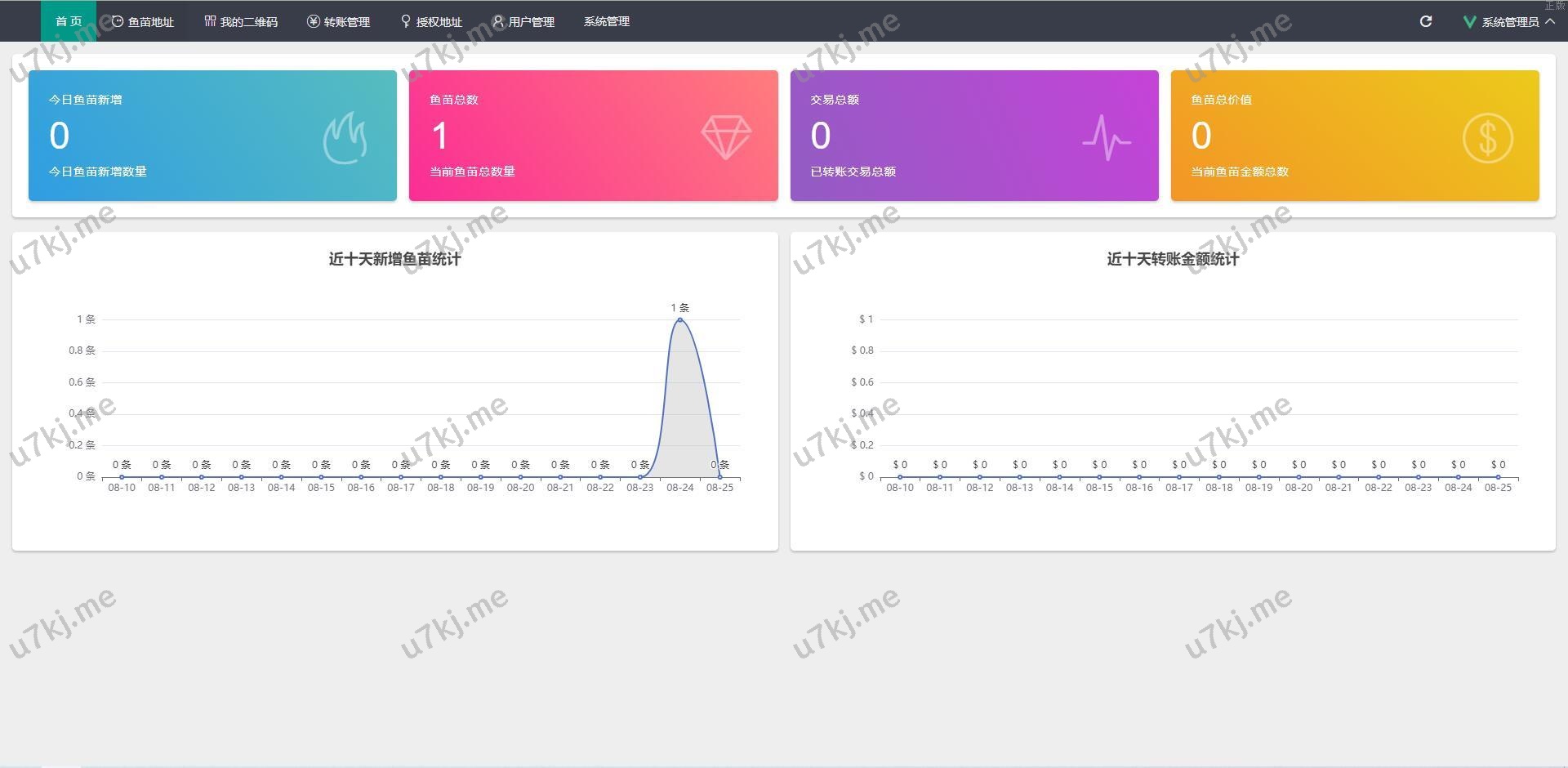
Task: Click the 鱼苗总价值 statistics card
Action: click(1354, 136)
